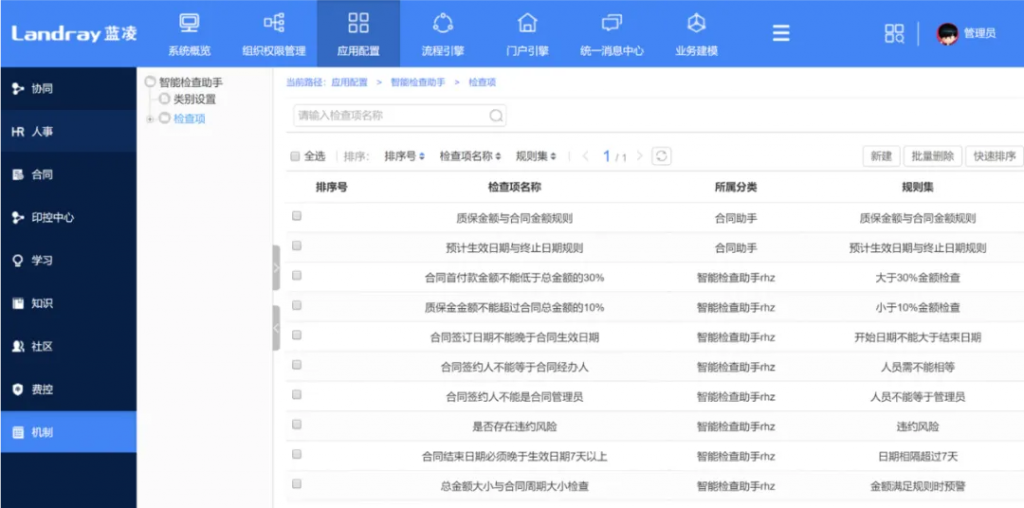
Task: Select the 业务建模 cube icon
Action: pos(696,24)
